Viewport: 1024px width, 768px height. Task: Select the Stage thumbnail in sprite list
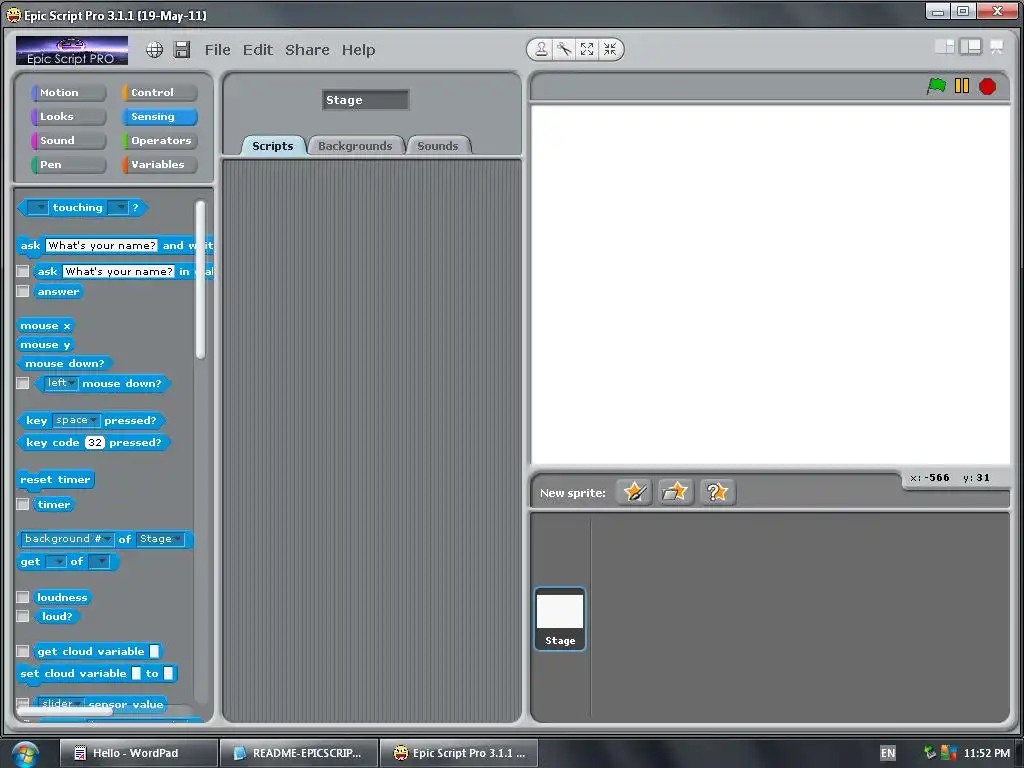tap(560, 619)
